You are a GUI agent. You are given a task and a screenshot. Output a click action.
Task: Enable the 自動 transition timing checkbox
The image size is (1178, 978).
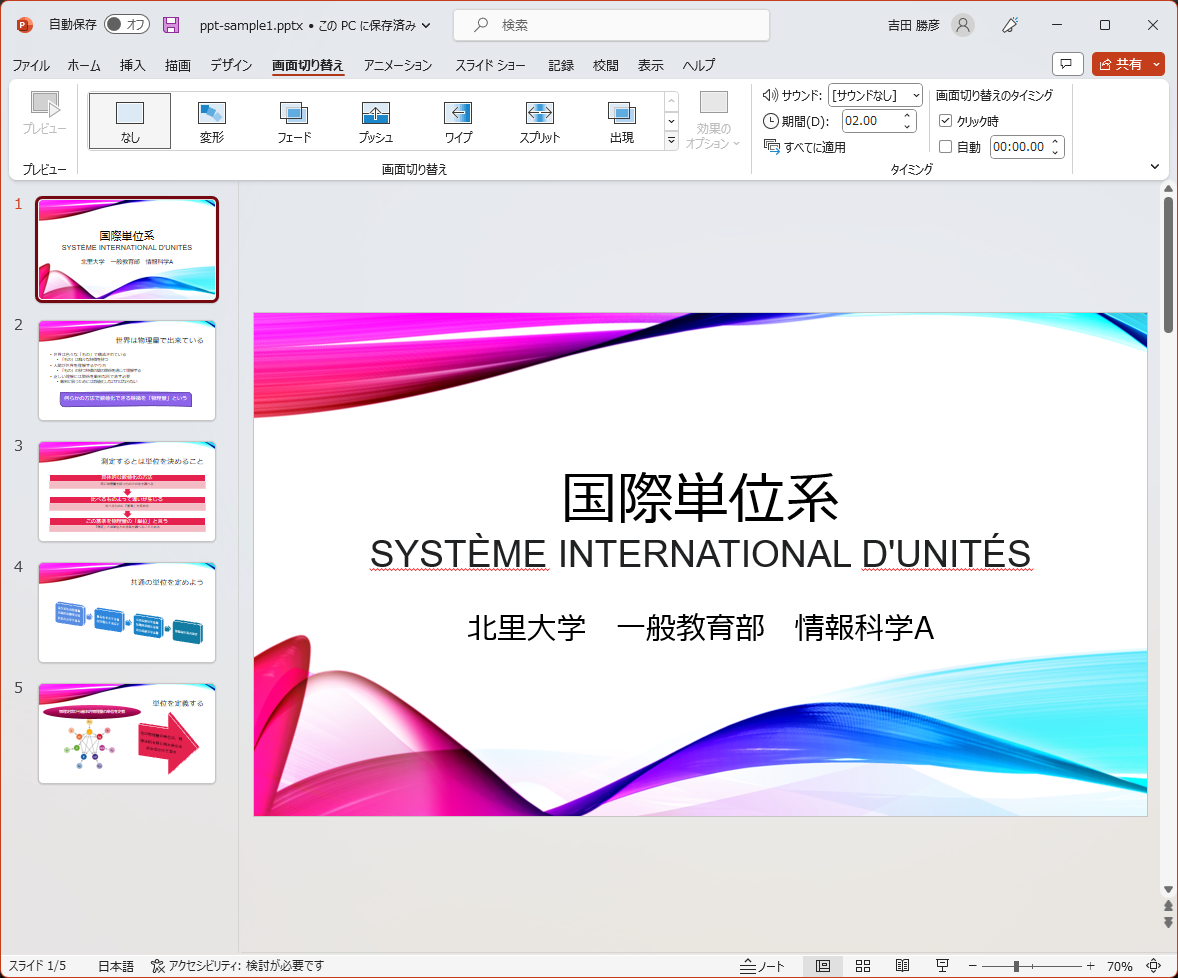[945, 145]
